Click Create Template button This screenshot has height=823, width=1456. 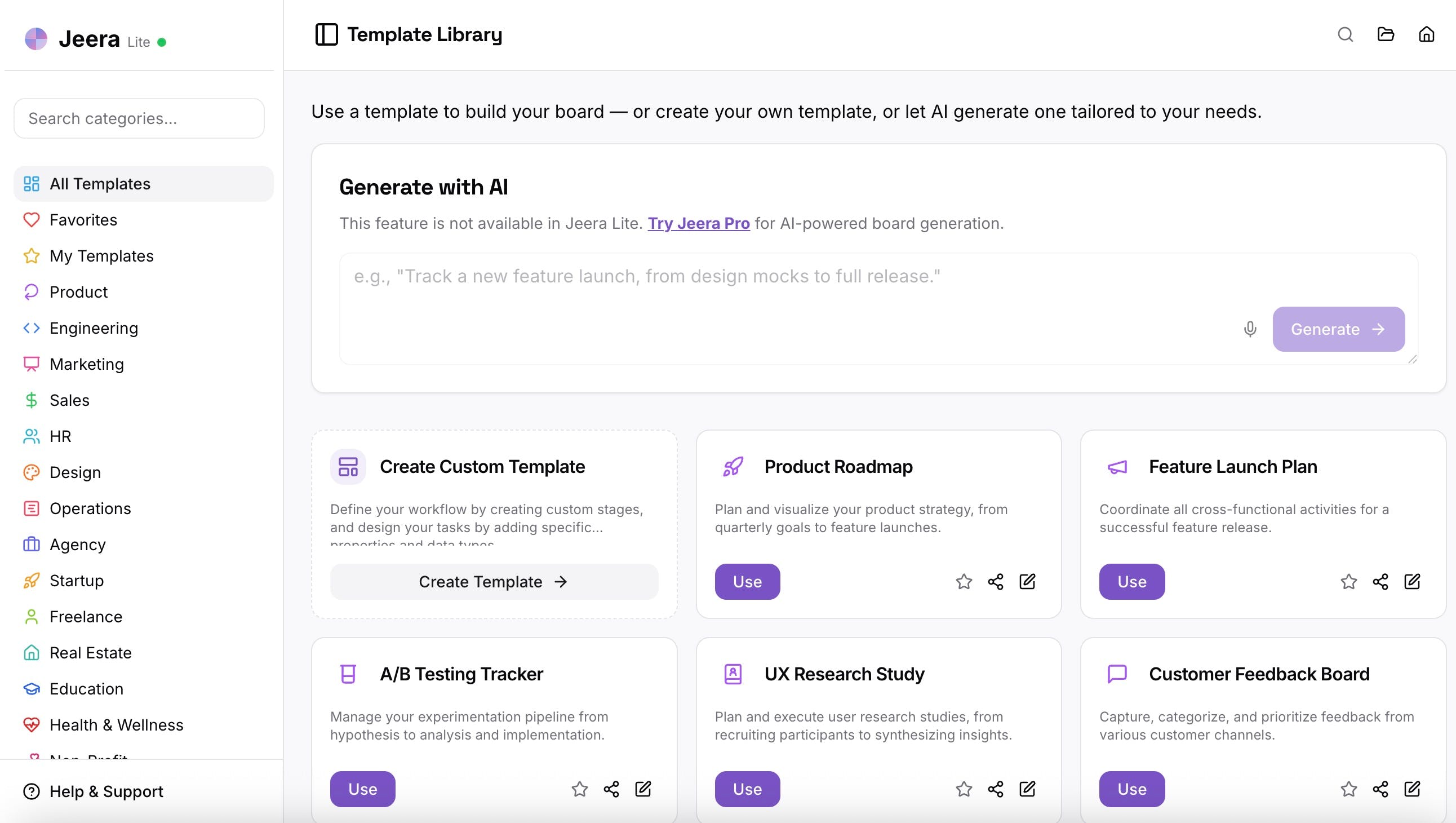pos(494,582)
